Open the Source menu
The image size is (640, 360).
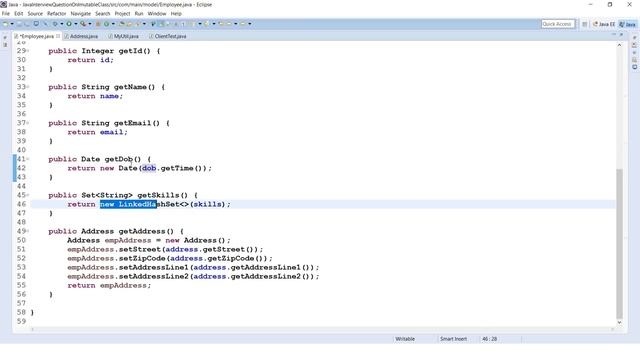click(35, 13)
